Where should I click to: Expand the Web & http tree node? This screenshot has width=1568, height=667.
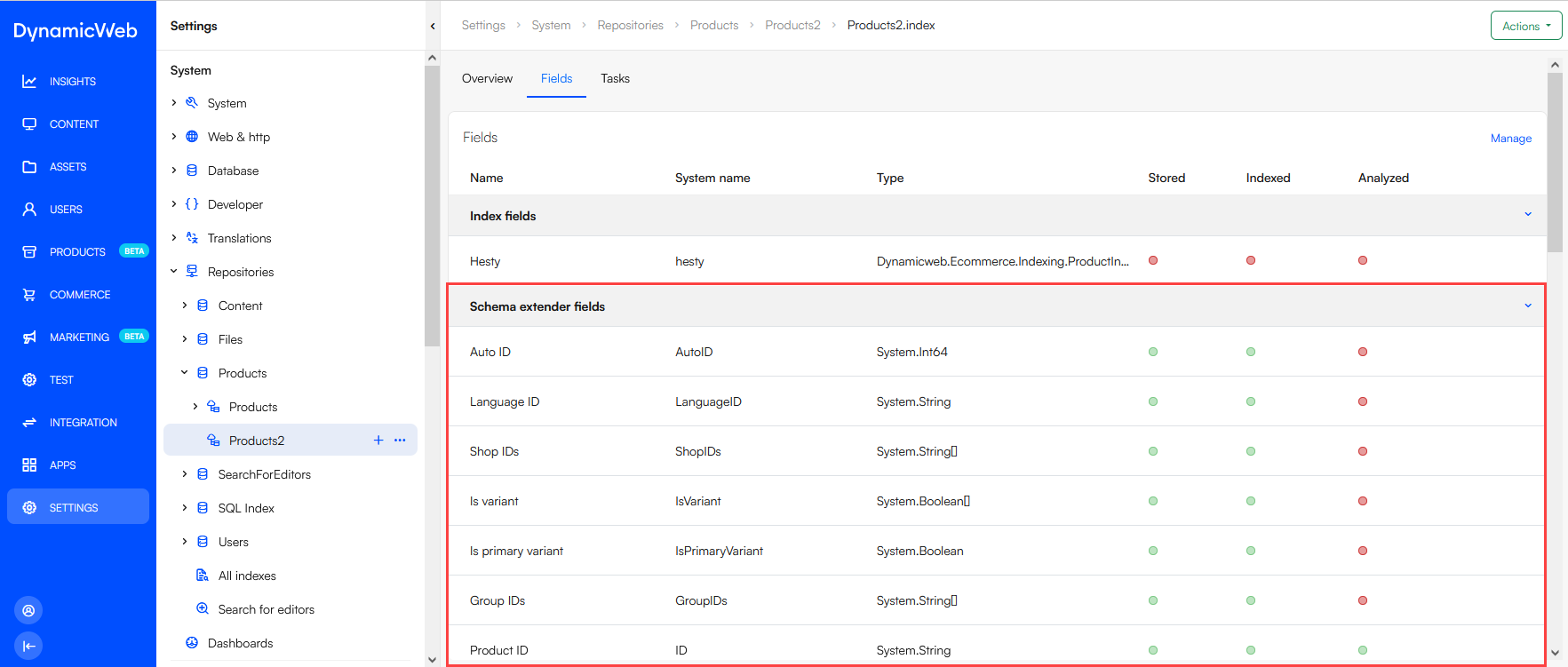pyautogui.click(x=174, y=137)
